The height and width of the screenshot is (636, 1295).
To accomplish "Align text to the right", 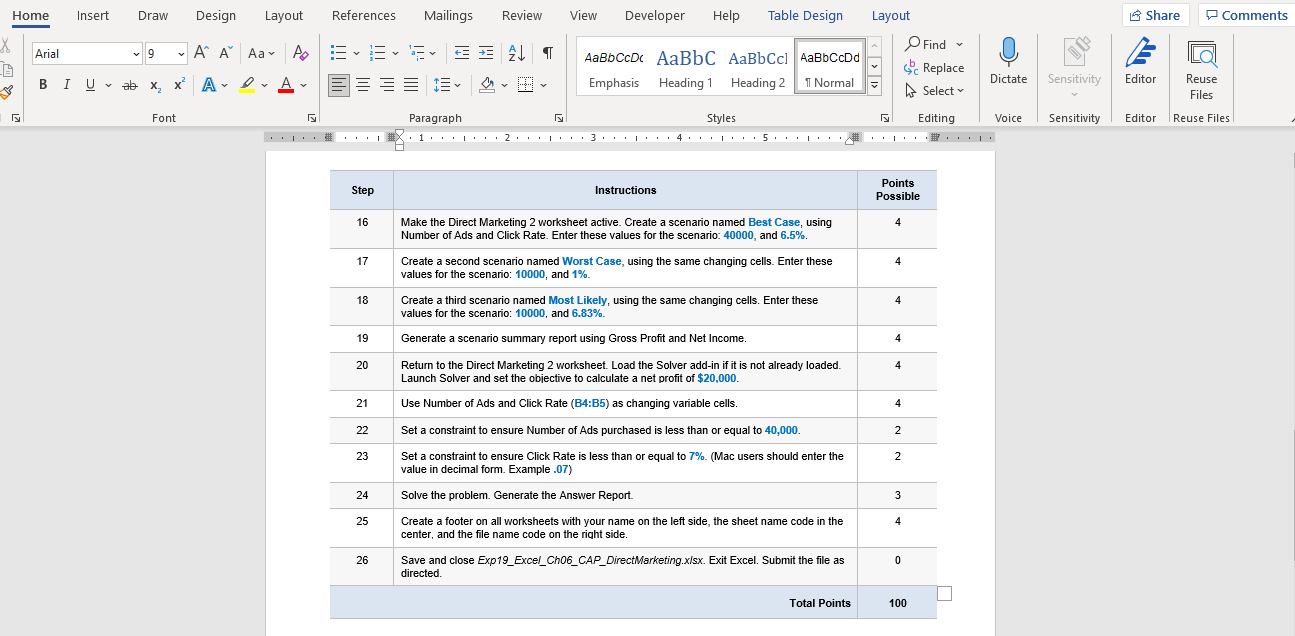I will click(387, 85).
